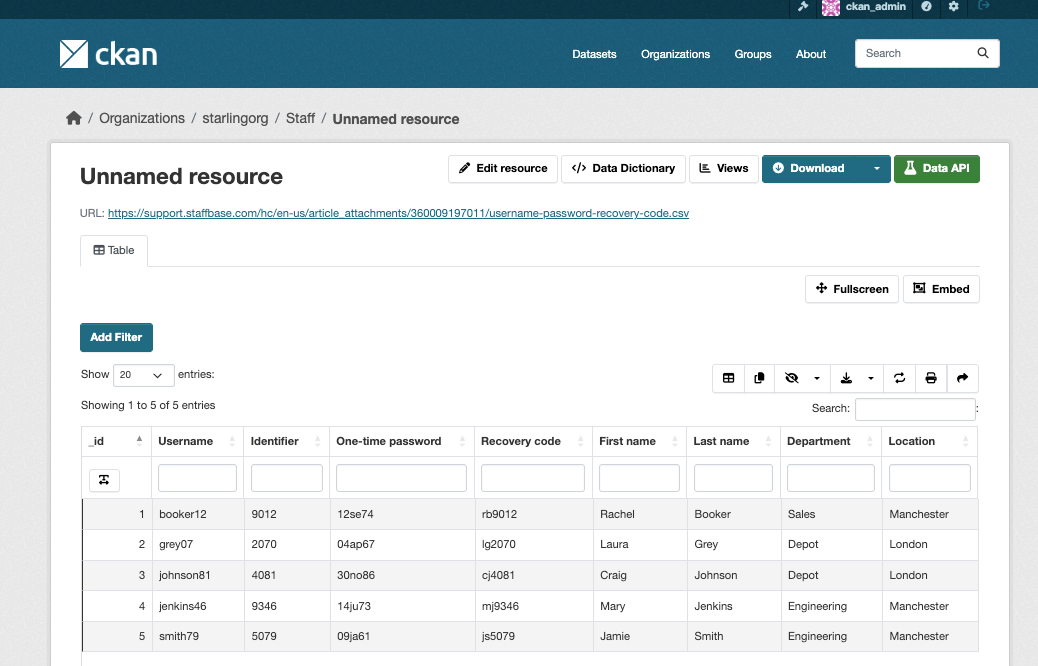Expand column visibility dropdown arrow
The width and height of the screenshot is (1038, 666).
817,379
